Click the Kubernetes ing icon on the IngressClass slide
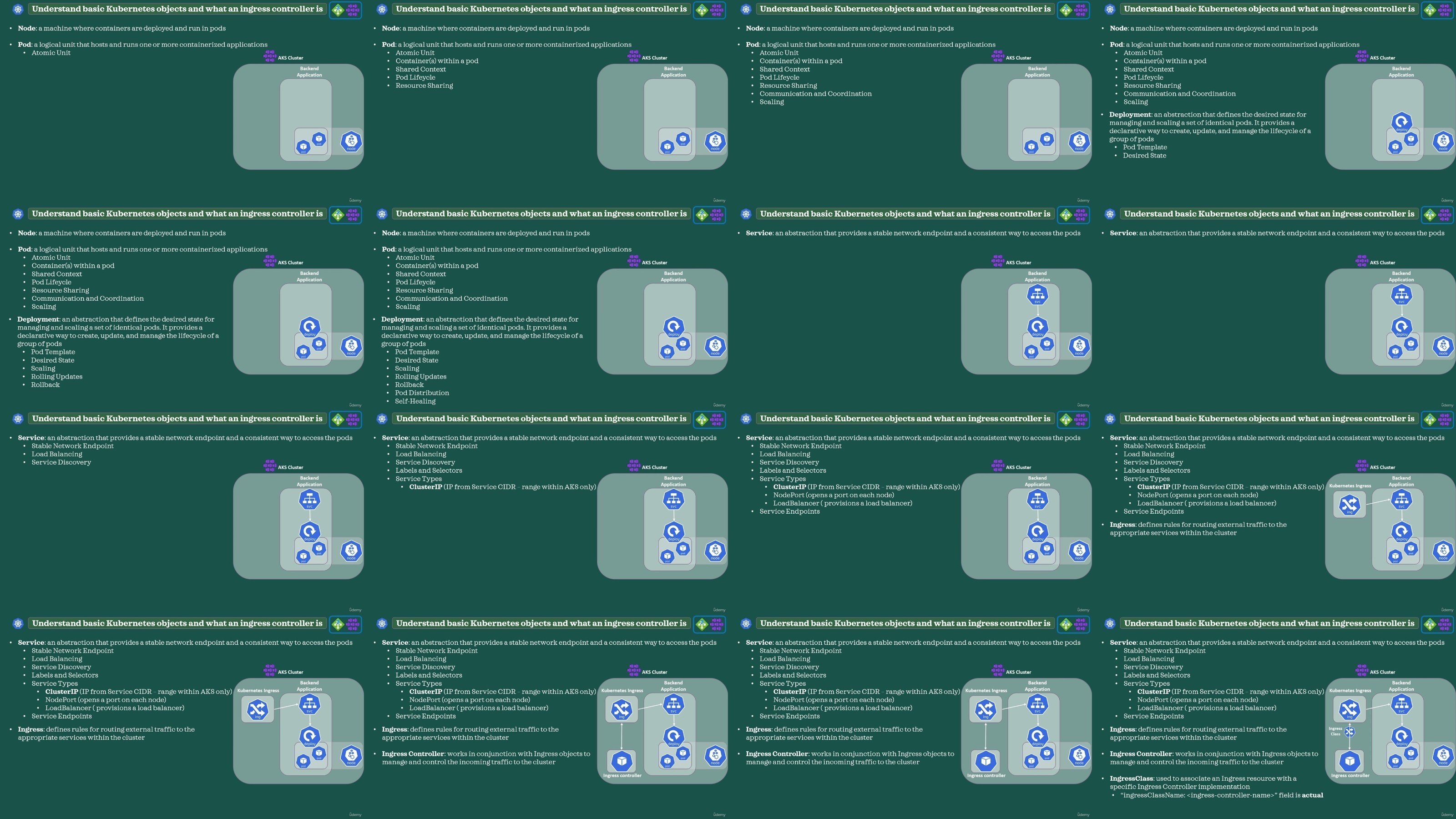This screenshot has width=1456, height=819. 1350,709
